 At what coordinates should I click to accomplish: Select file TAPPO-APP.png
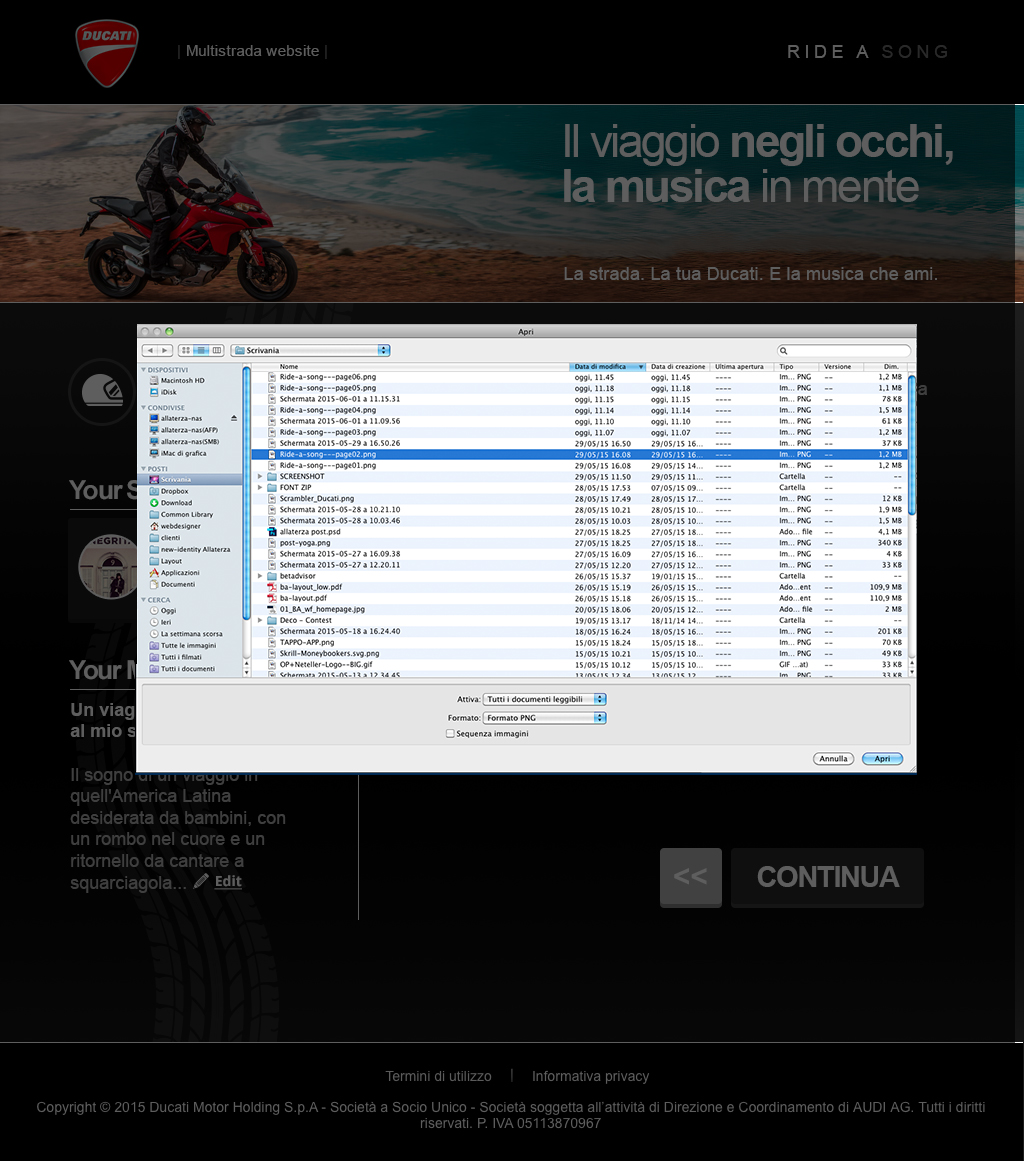(x=579, y=643)
